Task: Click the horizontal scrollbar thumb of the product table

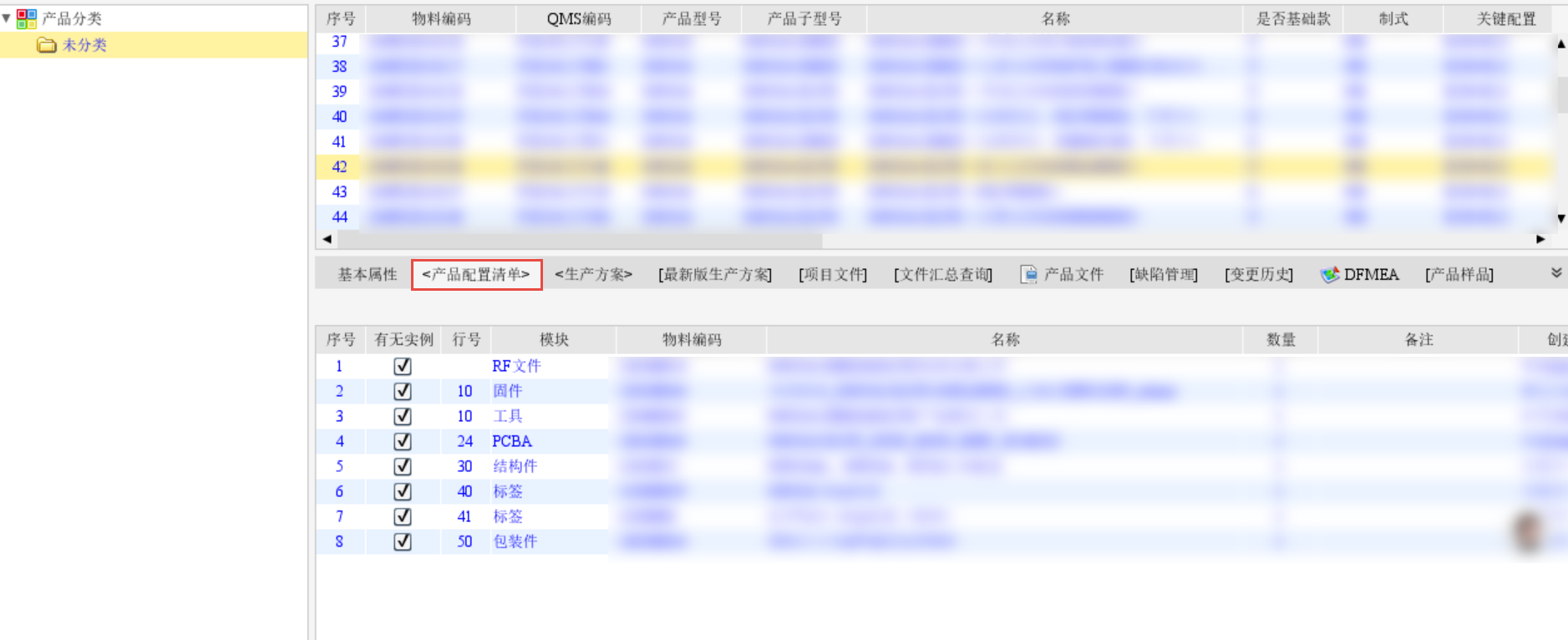Action: pos(580,240)
